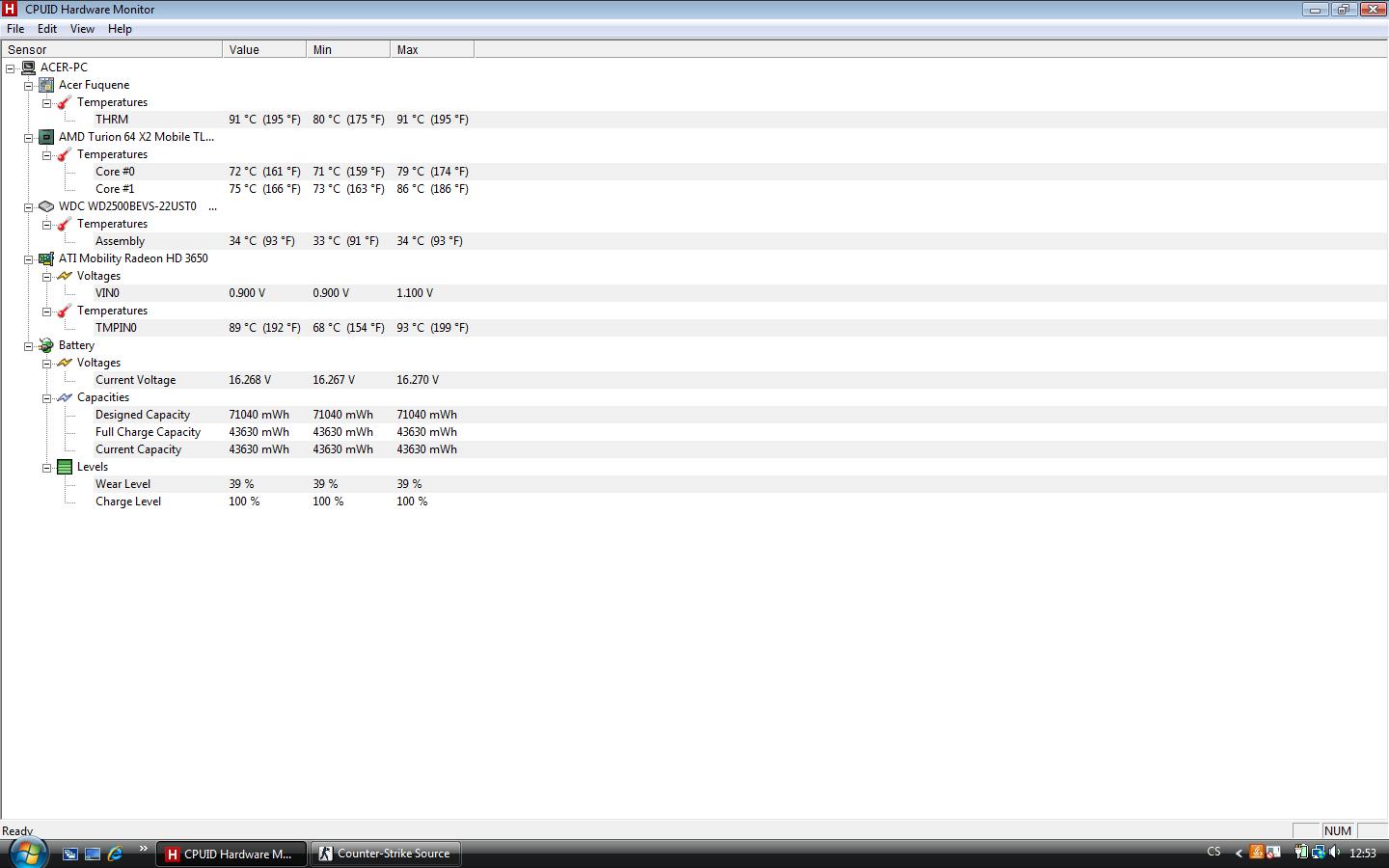Image resolution: width=1389 pixels, height=868 pixels.
Task: Collapse the WDC WD2500BEVS node
Action: pyautogui.click(x=29, y=207)
